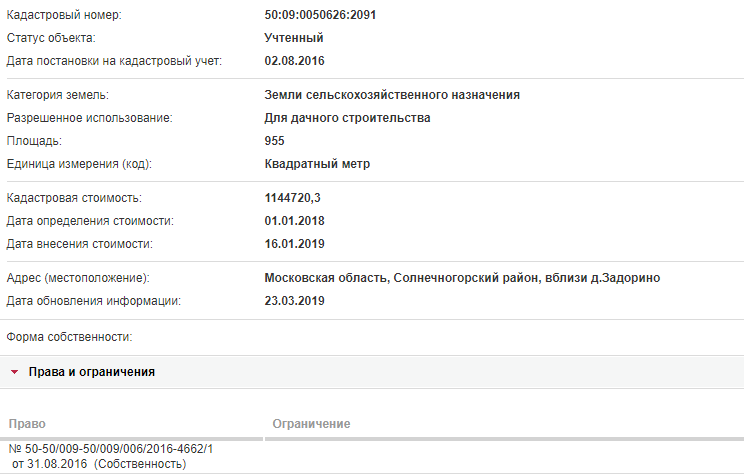Click the Квадратный метр unit value
This screenshot has width=744, height=475.
coord(317,164)
